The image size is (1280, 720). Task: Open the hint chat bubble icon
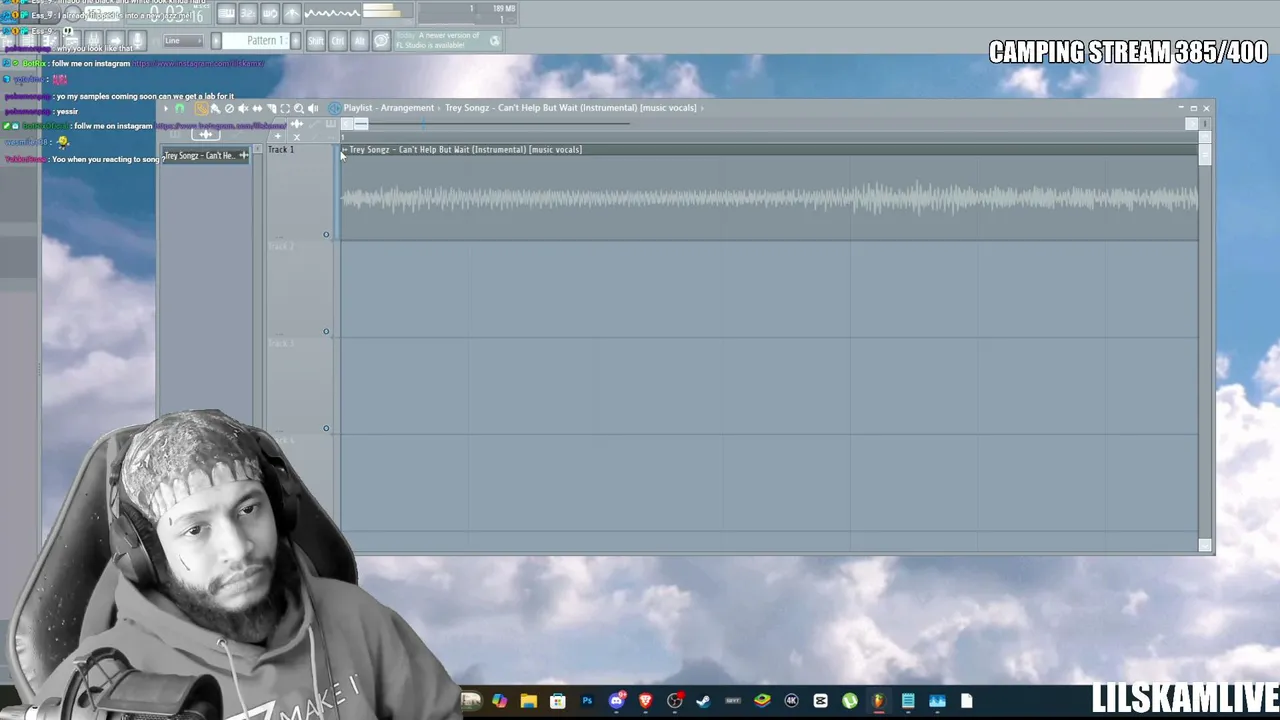point(381,41)
